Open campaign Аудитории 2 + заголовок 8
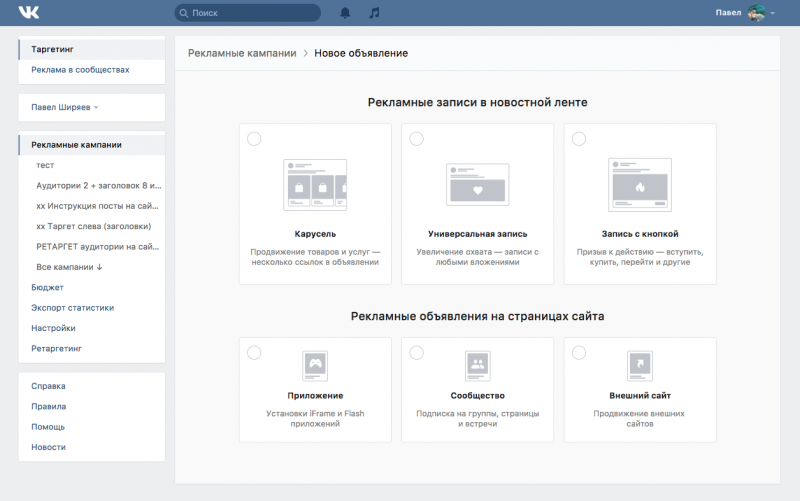Screen dimensions: 800x501 (x=98, y=186)
